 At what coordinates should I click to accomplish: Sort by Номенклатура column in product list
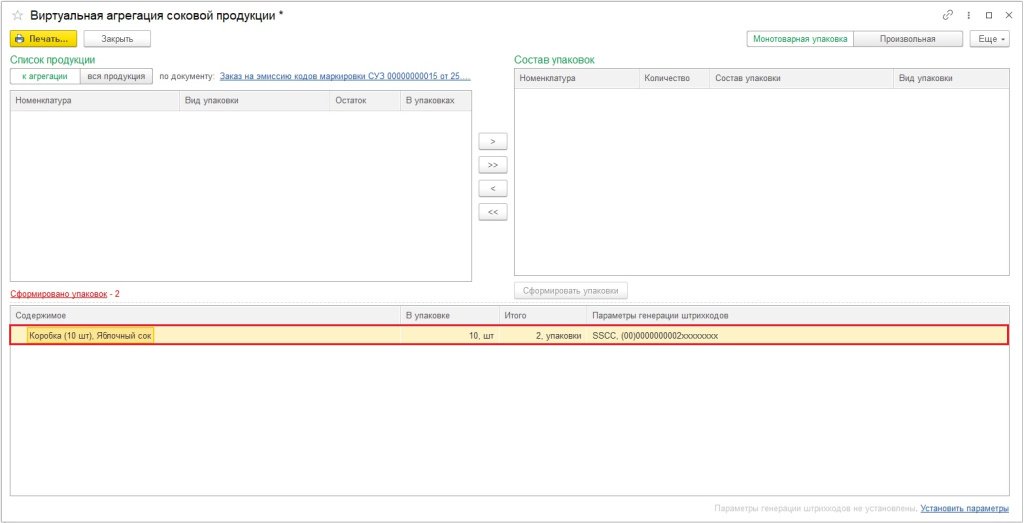pyautogui.click(x=94, y=100)
